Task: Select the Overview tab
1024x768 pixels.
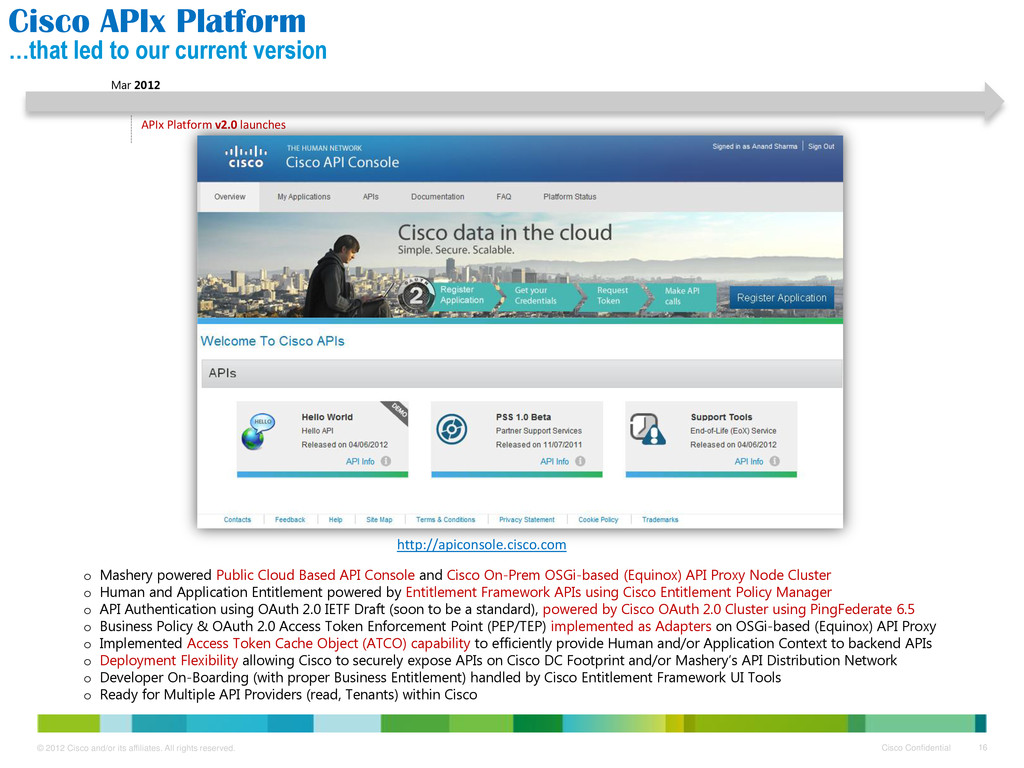Action: point(230,197)
